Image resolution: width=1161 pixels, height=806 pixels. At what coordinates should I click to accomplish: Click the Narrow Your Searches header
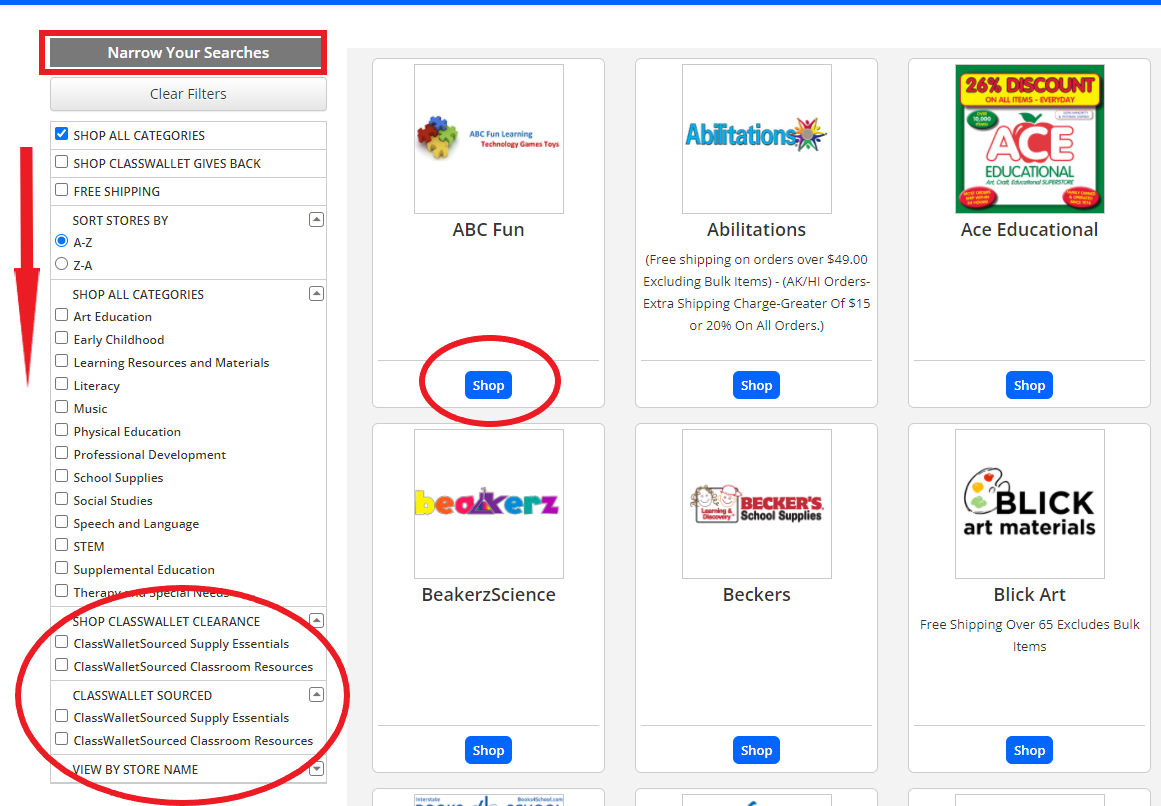[x=188, y=53]
